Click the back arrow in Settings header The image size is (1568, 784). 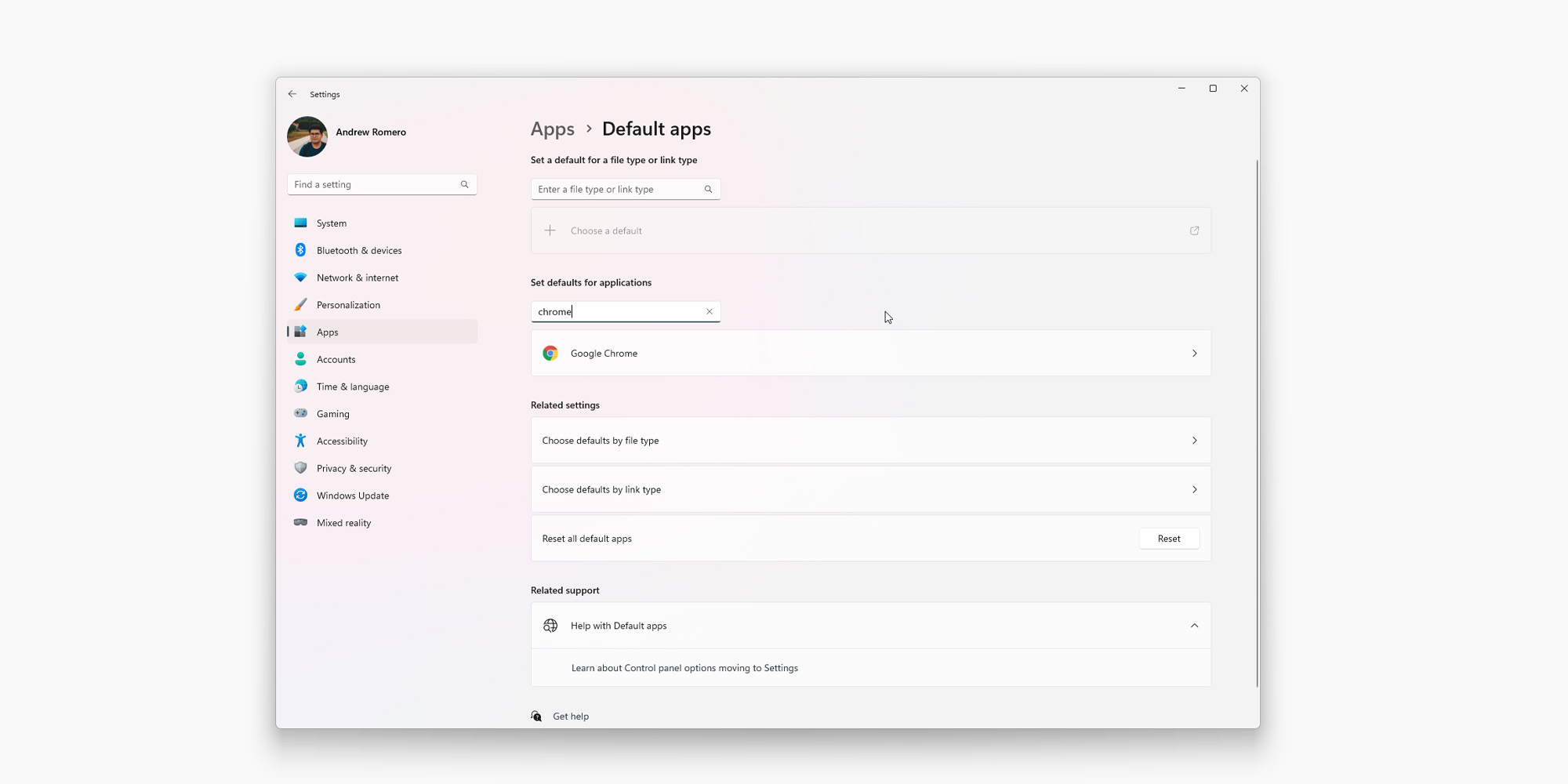(292, 94)
